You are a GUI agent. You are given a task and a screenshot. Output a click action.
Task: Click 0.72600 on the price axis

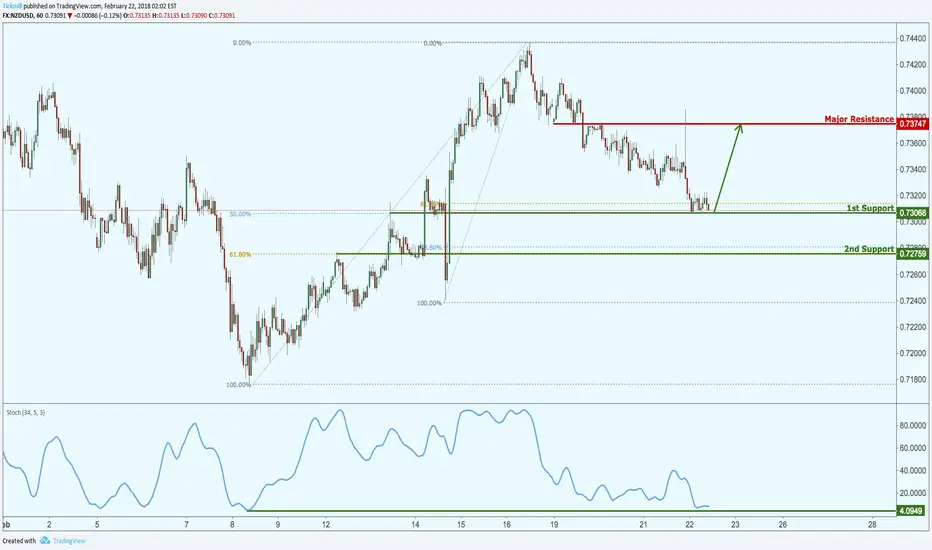(912, 275)
